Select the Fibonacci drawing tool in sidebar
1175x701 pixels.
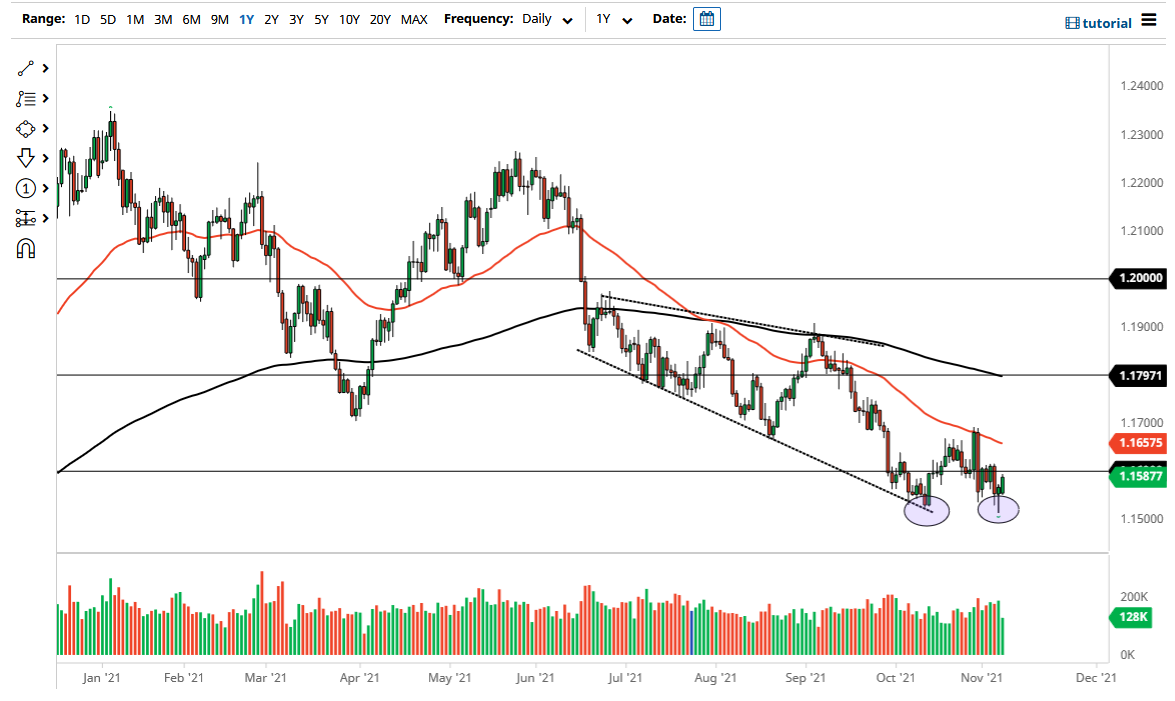[x=24, y=98]
